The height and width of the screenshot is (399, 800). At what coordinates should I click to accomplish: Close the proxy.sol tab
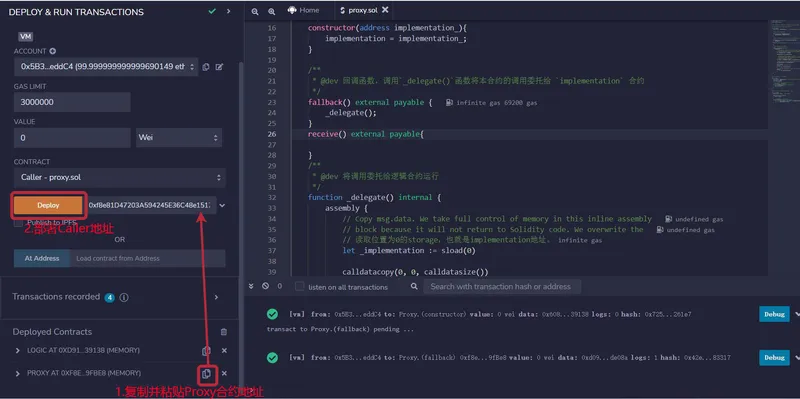(385, 10)
